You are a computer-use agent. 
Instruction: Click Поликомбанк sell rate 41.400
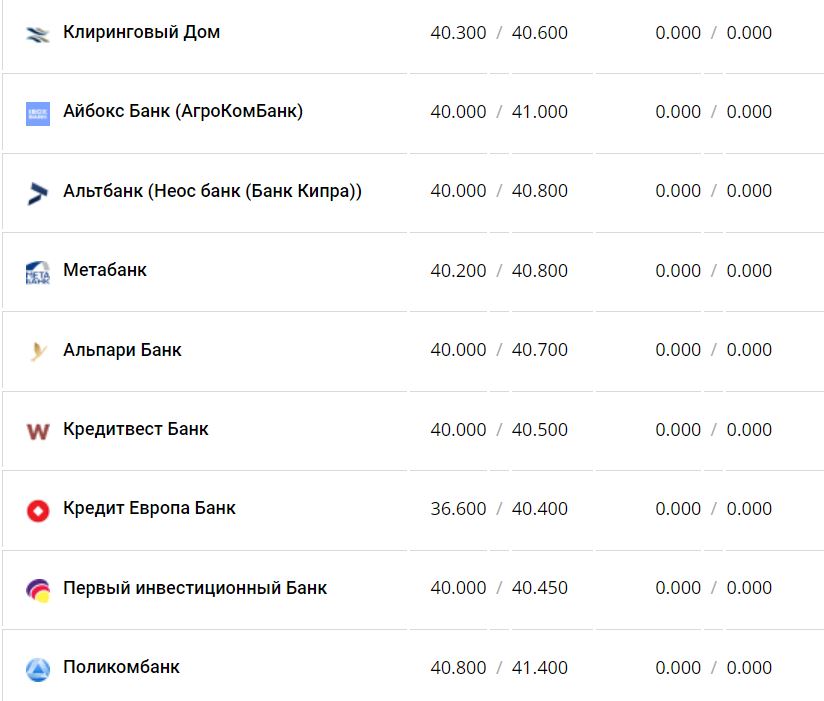click(540, 668)
